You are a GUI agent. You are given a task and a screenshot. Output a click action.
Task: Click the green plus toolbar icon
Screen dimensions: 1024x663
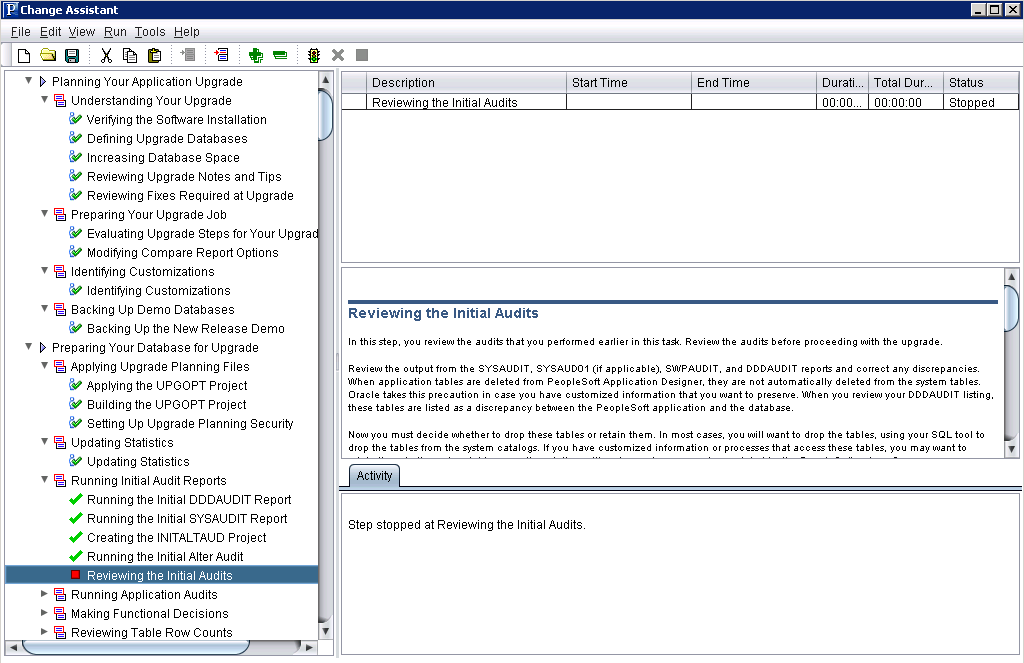point(255,56)
